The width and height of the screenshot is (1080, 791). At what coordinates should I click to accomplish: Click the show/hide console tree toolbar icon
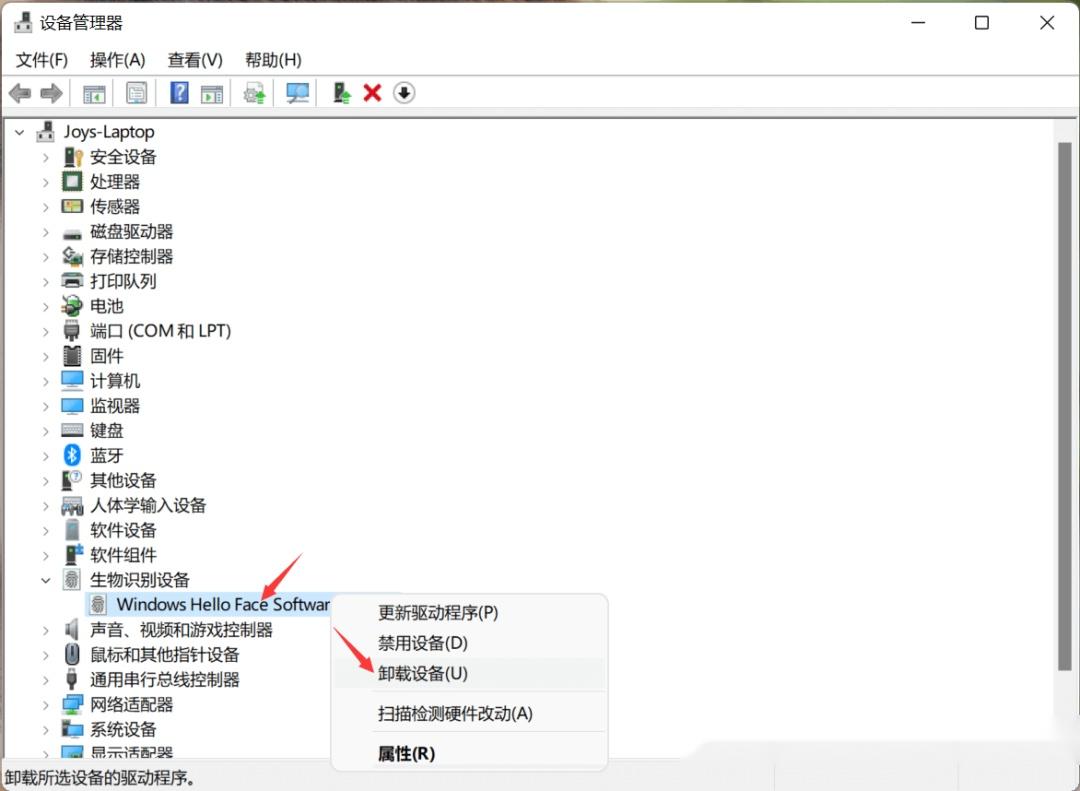click(x=93, y=93)
